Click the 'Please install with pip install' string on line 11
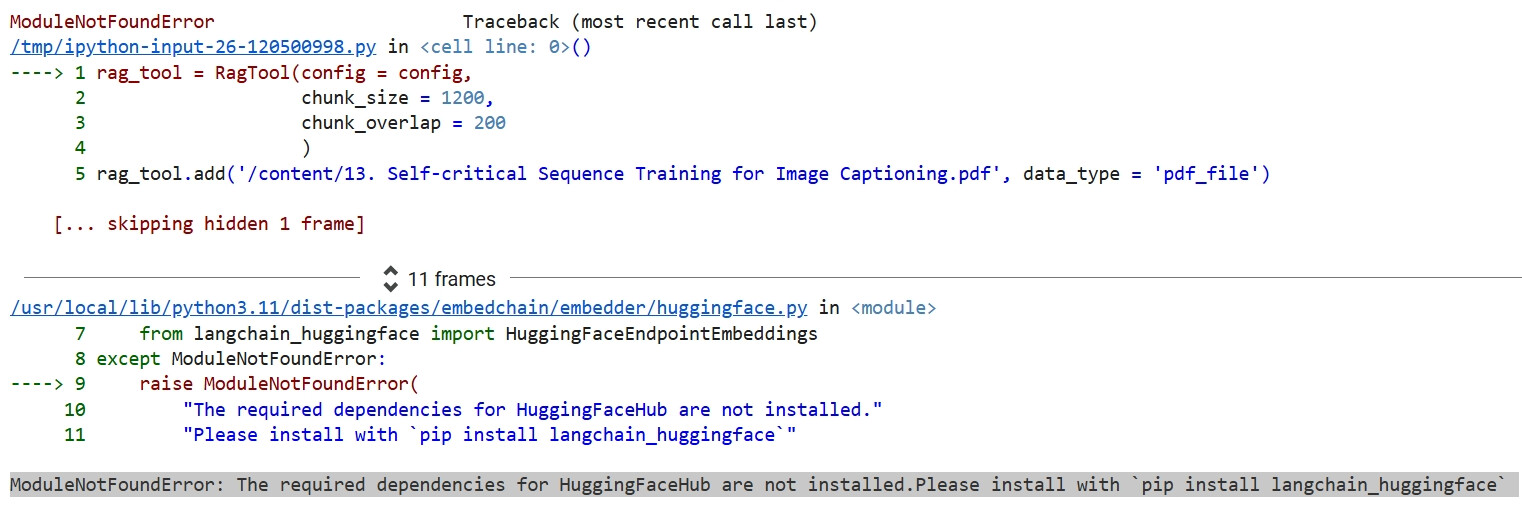The width and height of the screenshot is (1522, 512). point(489,435)
